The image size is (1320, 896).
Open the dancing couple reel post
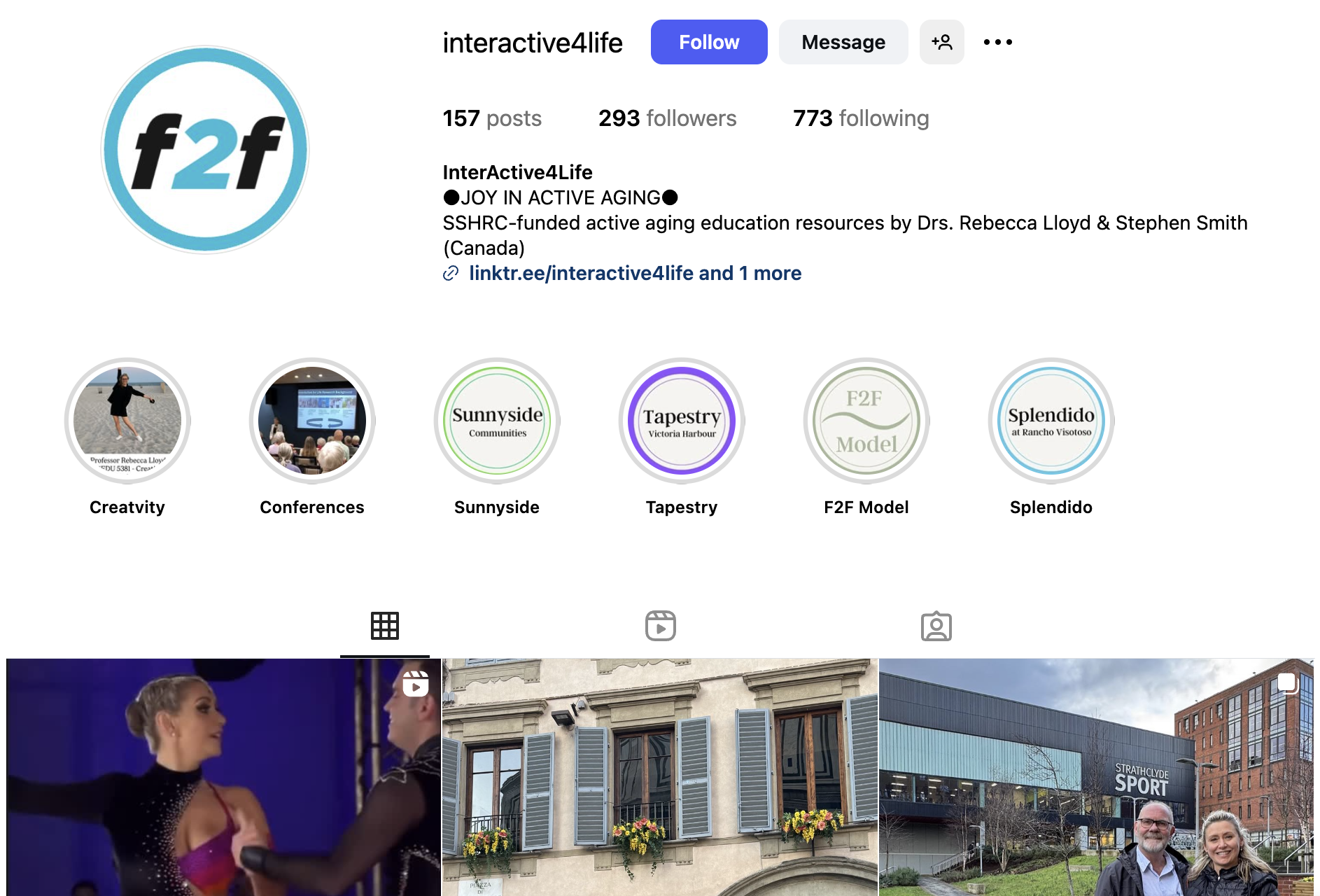(223, 777)
